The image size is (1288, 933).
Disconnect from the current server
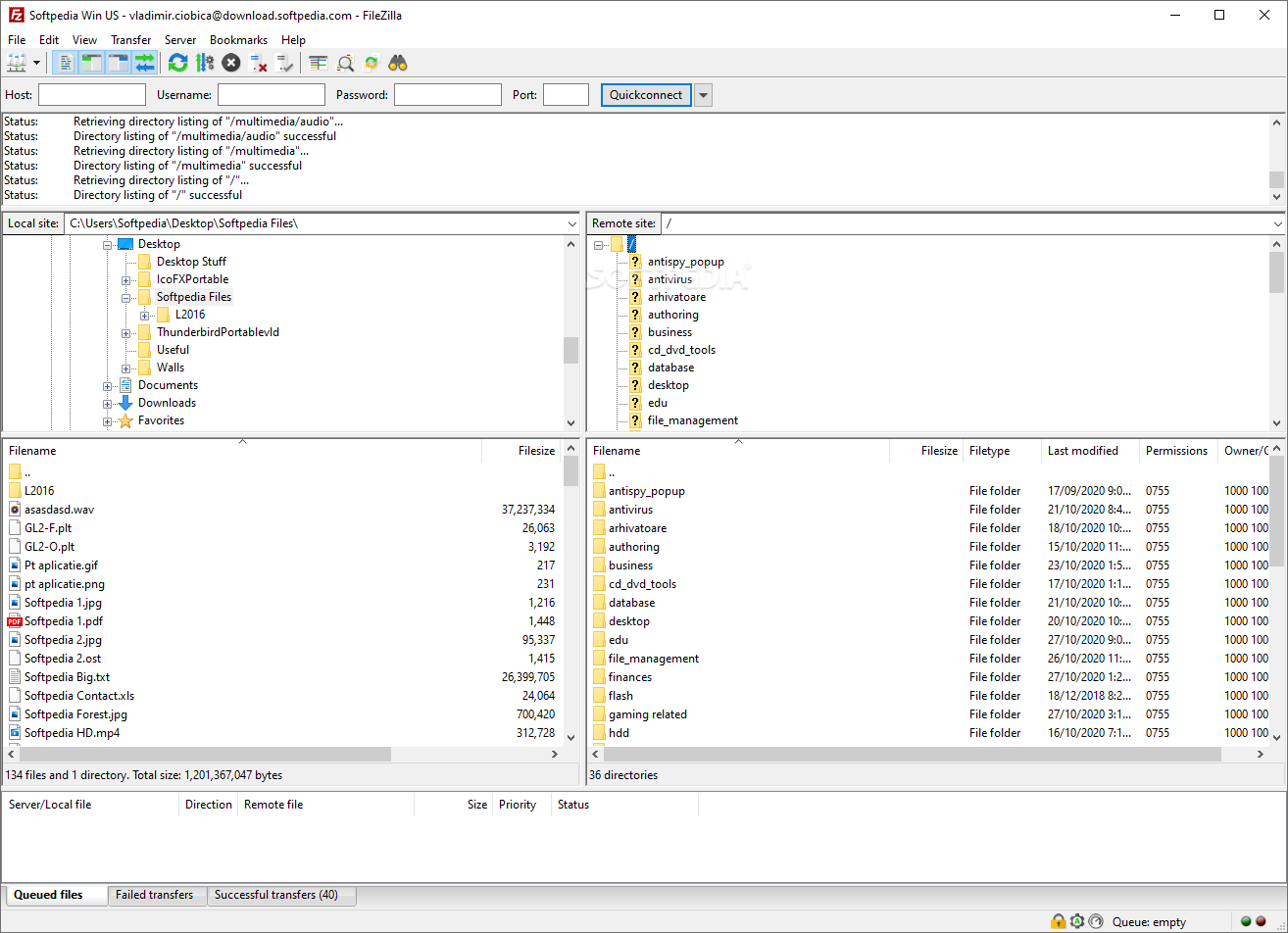[259, 63]
